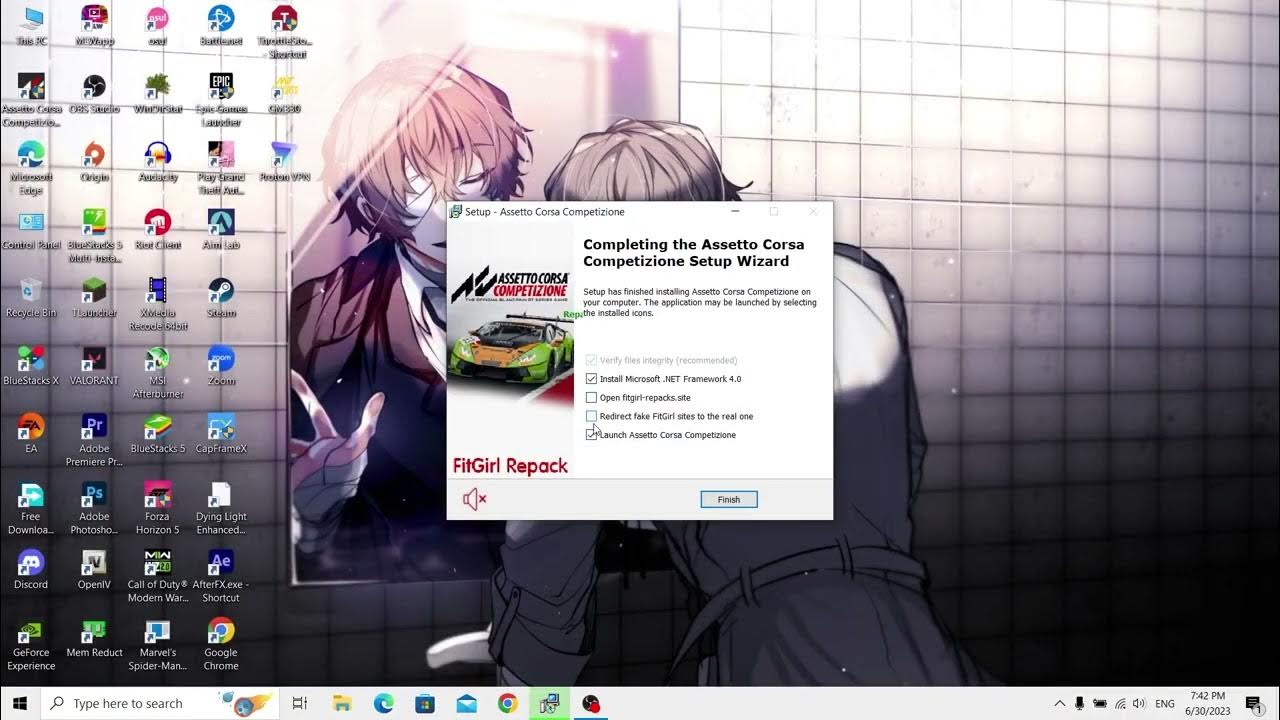The image size is (1280, 720).
Task: Select the GeForce Experience desktop icon
Action: [31, 644]
